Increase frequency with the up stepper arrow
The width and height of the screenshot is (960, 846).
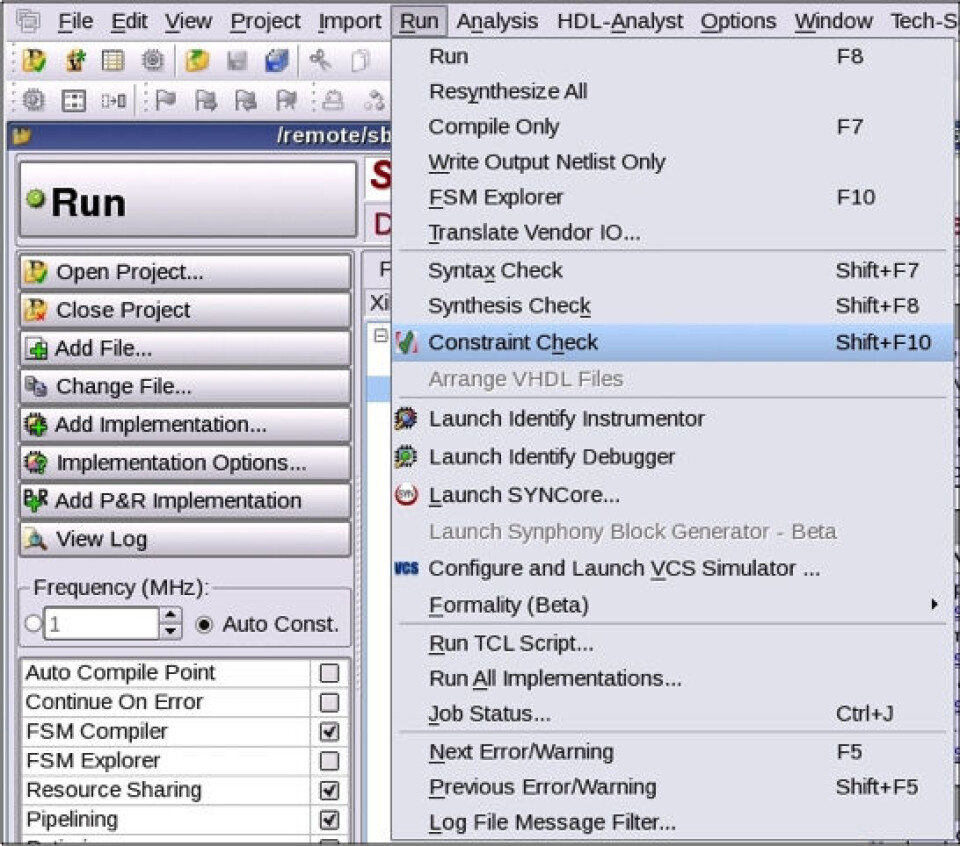pos(171,615)
